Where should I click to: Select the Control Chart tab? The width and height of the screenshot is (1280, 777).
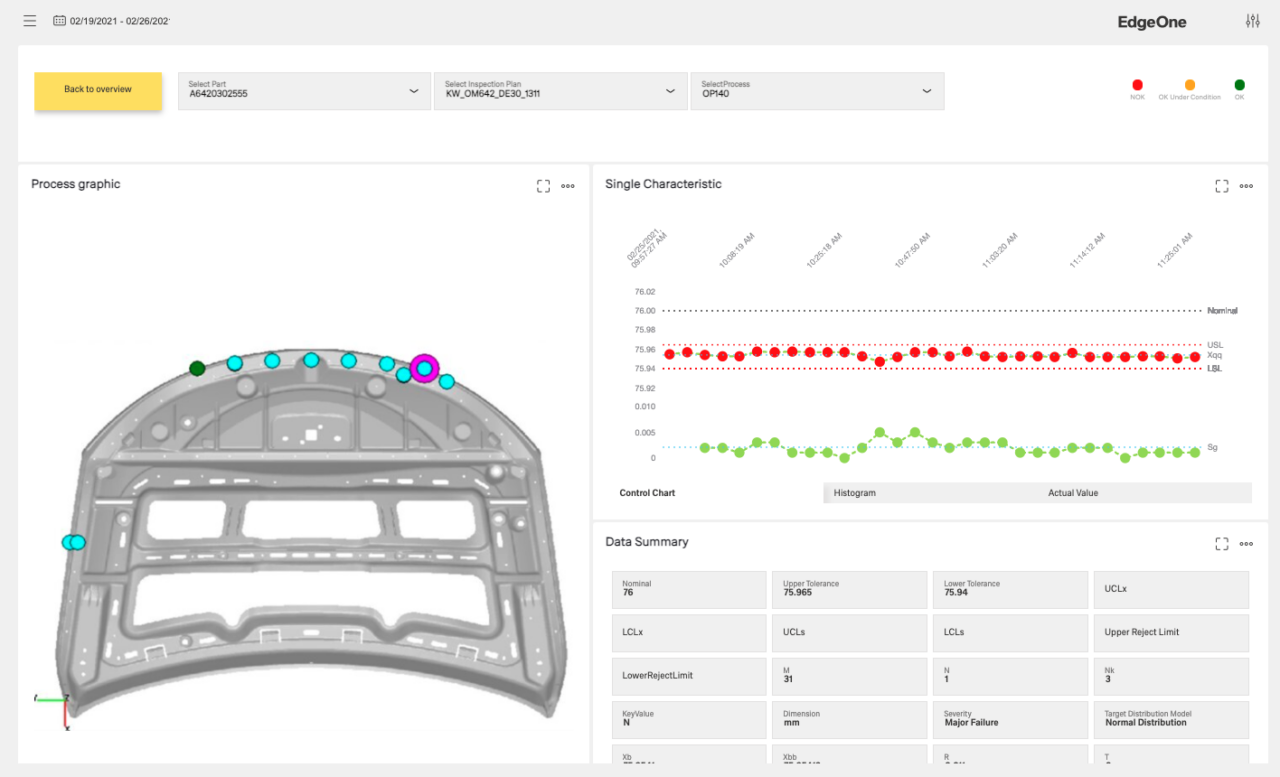pos(647,493)
